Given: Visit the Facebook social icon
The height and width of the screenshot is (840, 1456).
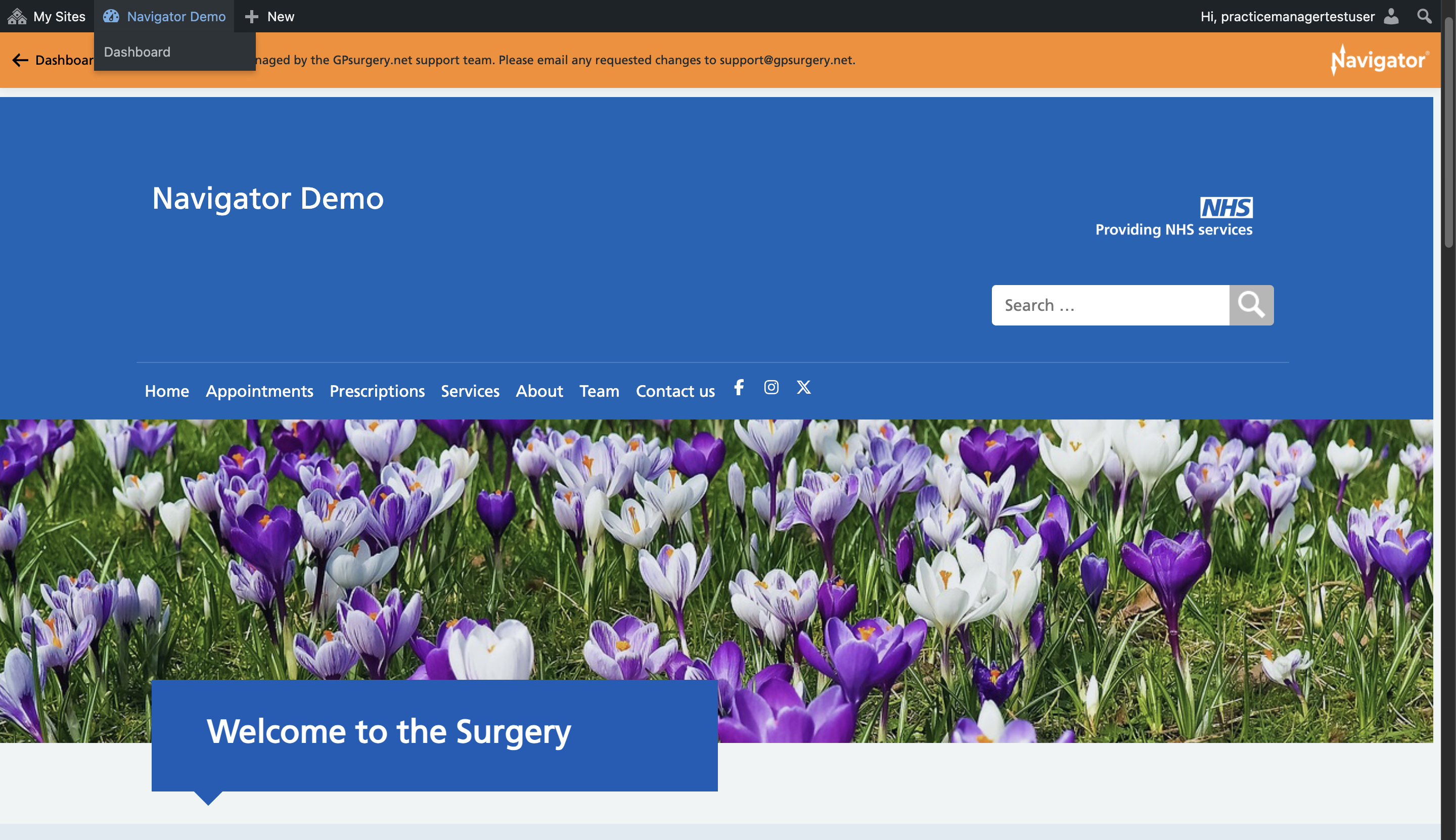Looking at the screenshot, I should click(x=739, y=387).
